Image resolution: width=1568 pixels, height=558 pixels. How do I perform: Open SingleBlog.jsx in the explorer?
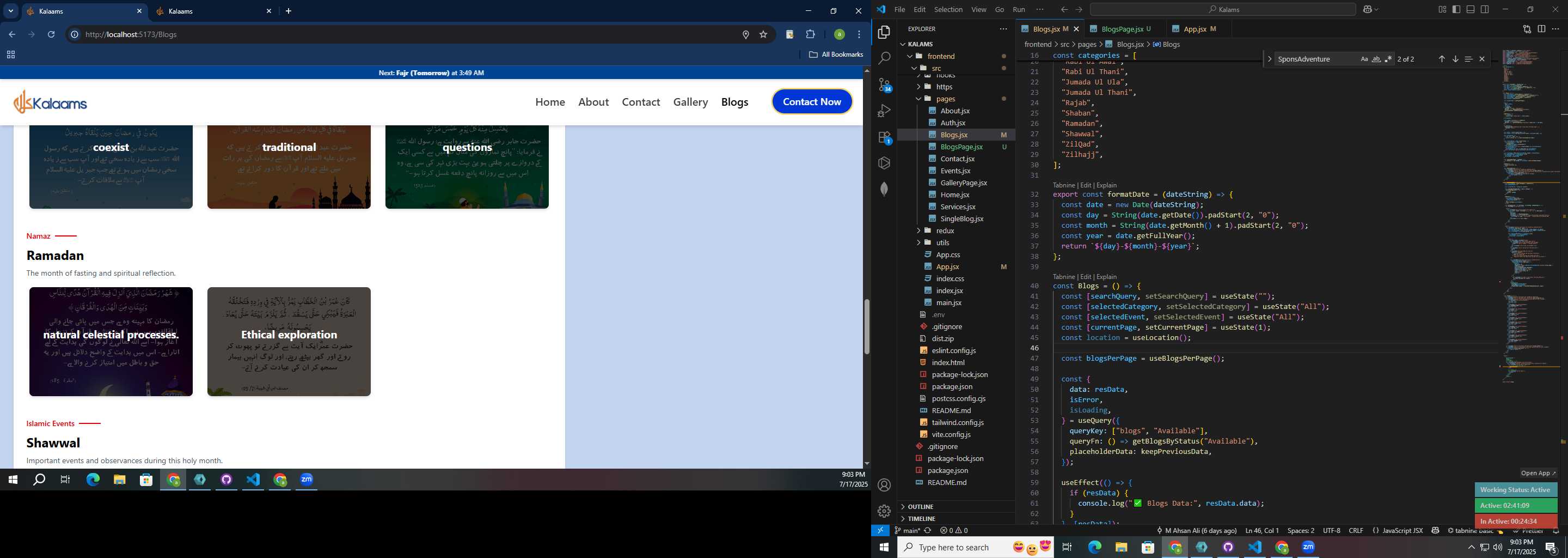point(961,219)
